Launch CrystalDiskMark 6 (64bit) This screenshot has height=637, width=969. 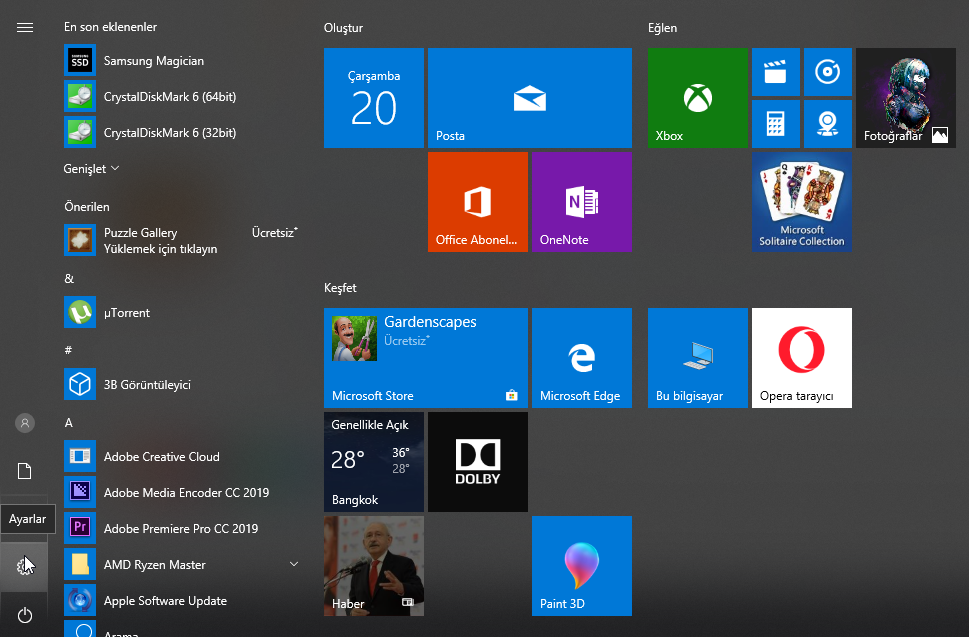182,96
